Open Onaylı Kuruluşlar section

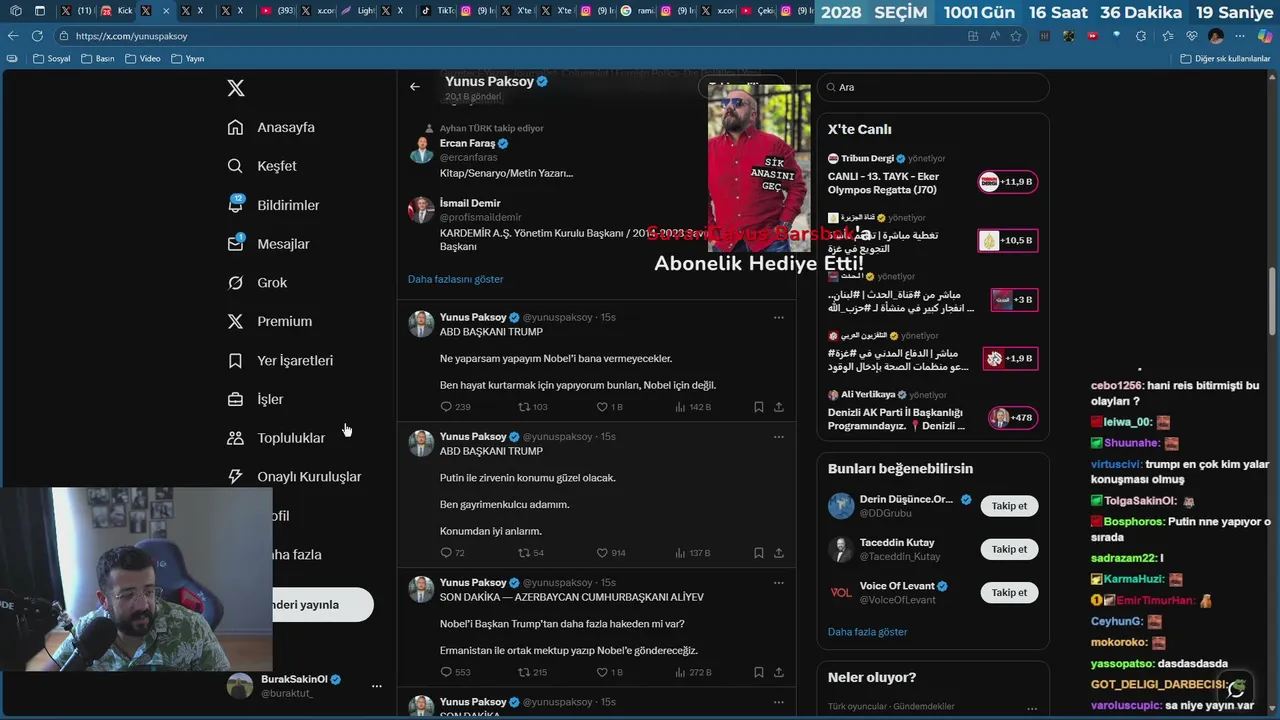point(294,477)
